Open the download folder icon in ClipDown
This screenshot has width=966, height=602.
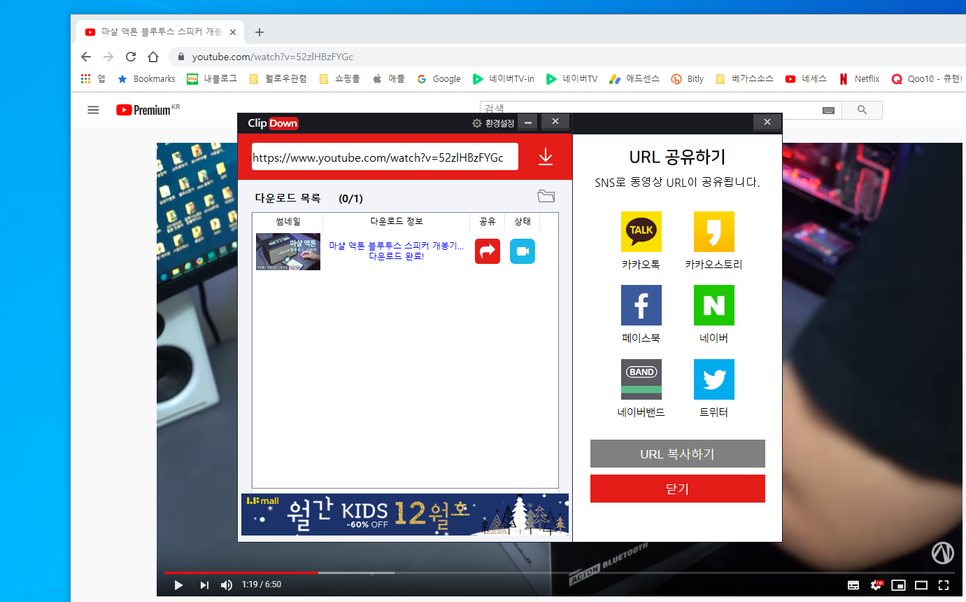(x=546, y=196)
